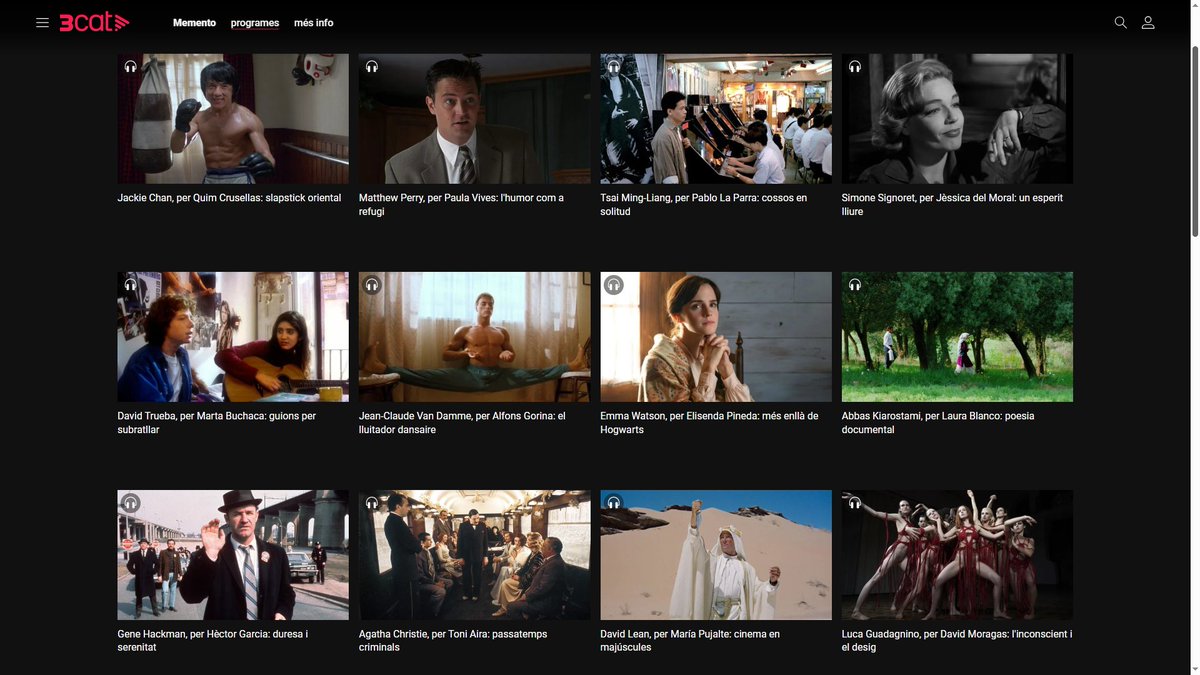
Task: Click headphones icon on Van Damme card
Action: [372, 285]
